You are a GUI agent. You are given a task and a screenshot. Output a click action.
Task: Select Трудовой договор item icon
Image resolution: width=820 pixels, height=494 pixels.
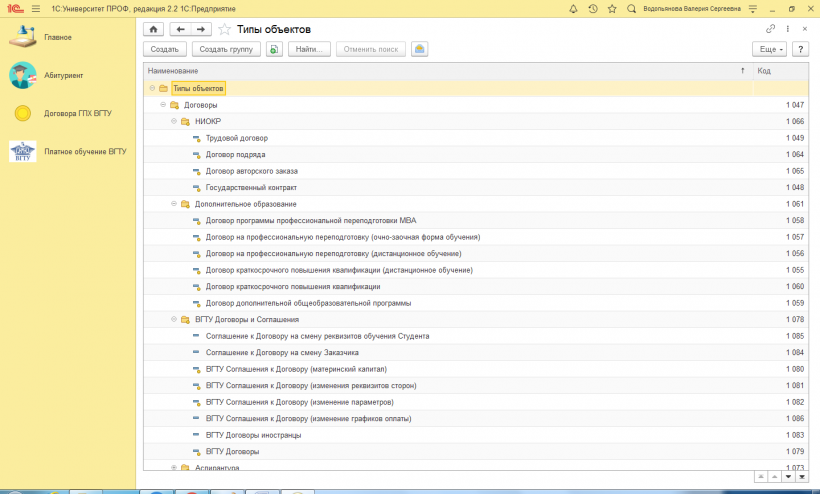tap(196, 139)
